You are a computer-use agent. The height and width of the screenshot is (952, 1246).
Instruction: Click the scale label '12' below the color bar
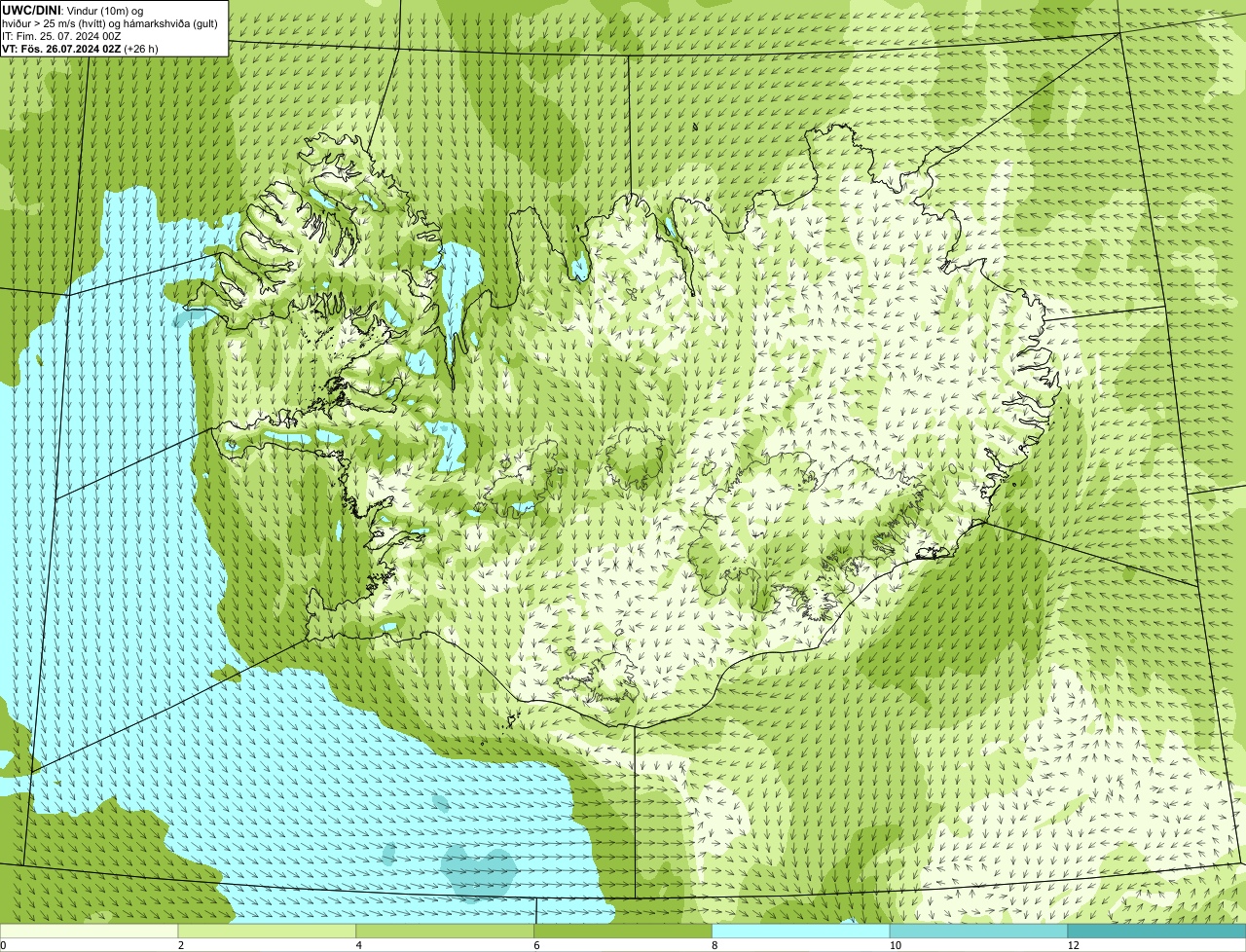(x=1073, y=945)
